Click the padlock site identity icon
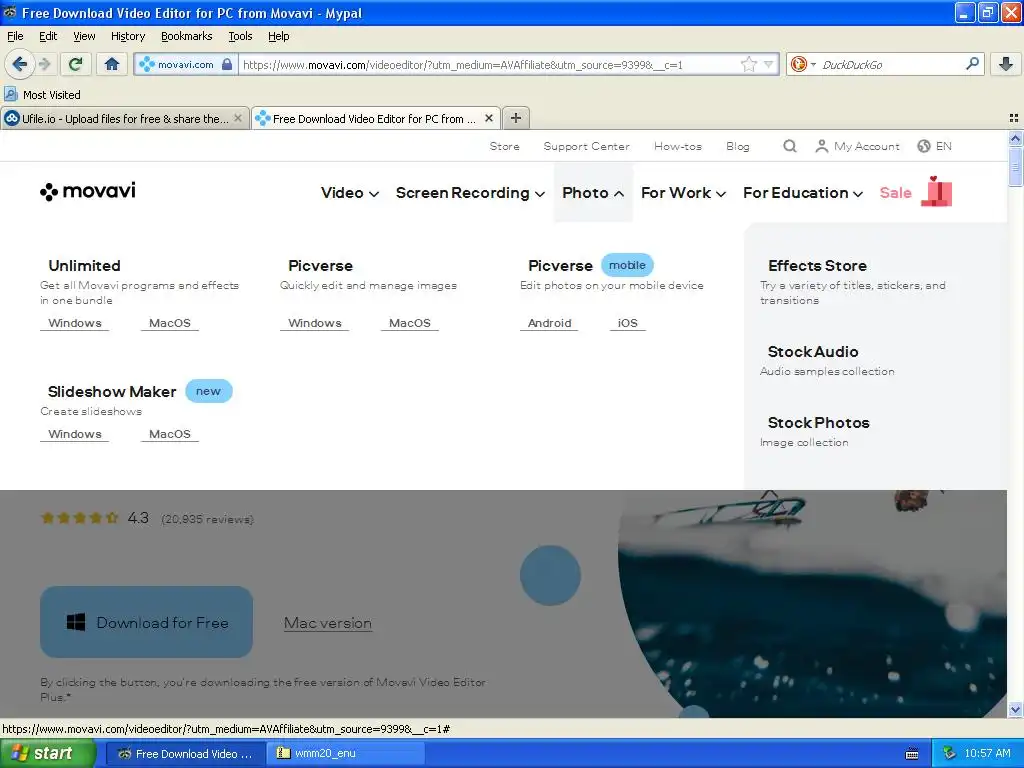The width and height of the screenshot is (1024, 768). click(x=227, y=64)
